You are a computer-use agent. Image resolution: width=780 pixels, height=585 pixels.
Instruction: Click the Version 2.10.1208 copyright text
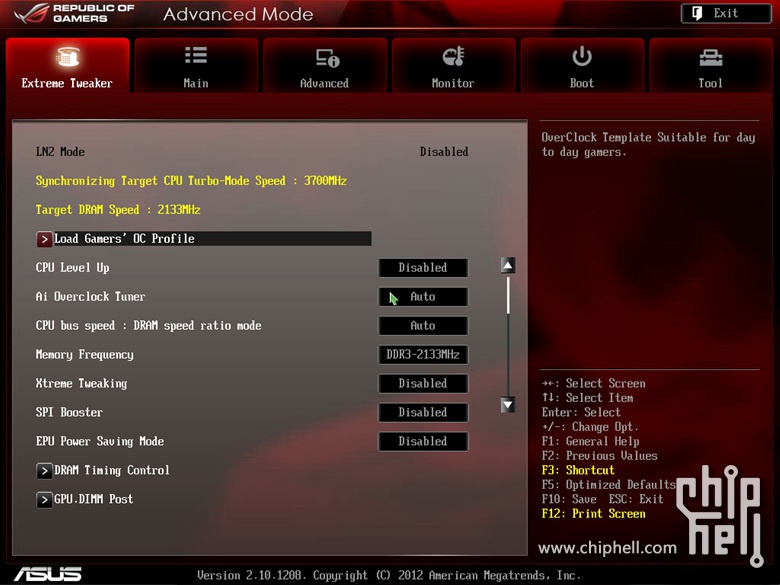tap(389, 575)
